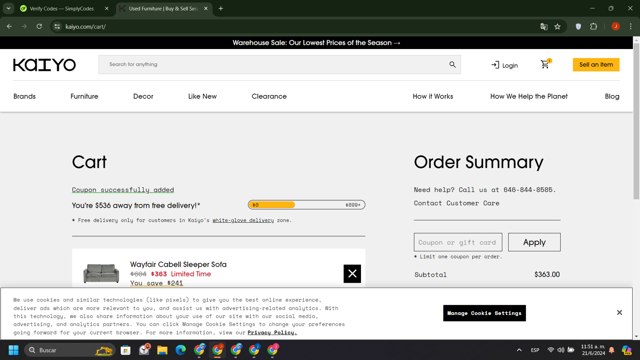Open the tab search dropdown

(x=8, y=9)
